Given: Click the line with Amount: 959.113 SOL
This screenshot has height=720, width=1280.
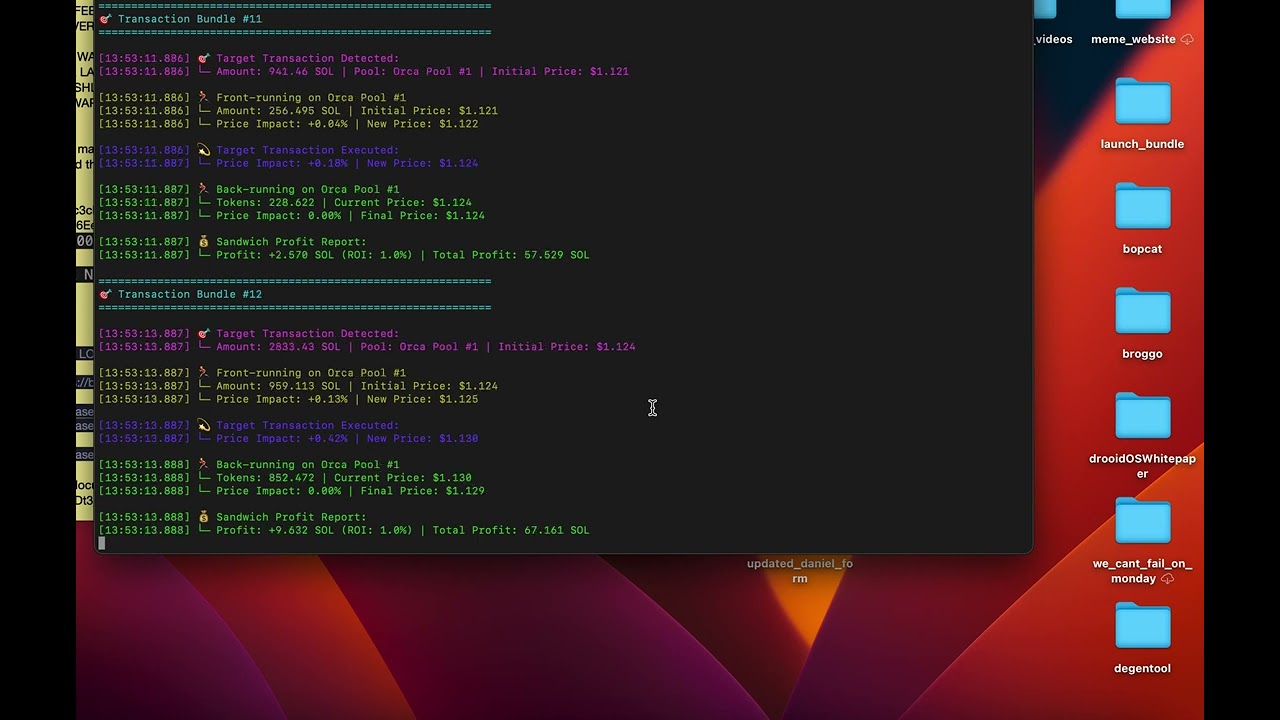Looking at the screenshot, I should tap(298, 386).
